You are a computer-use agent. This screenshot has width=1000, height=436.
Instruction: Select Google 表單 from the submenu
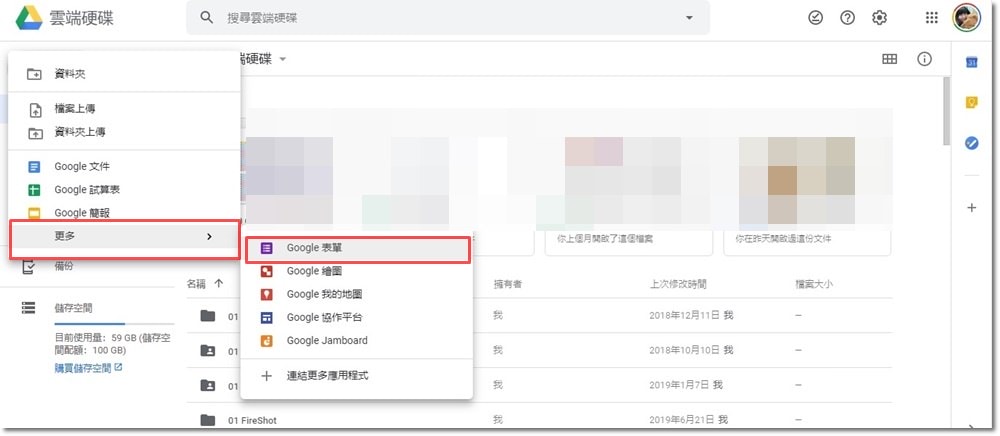357,248
